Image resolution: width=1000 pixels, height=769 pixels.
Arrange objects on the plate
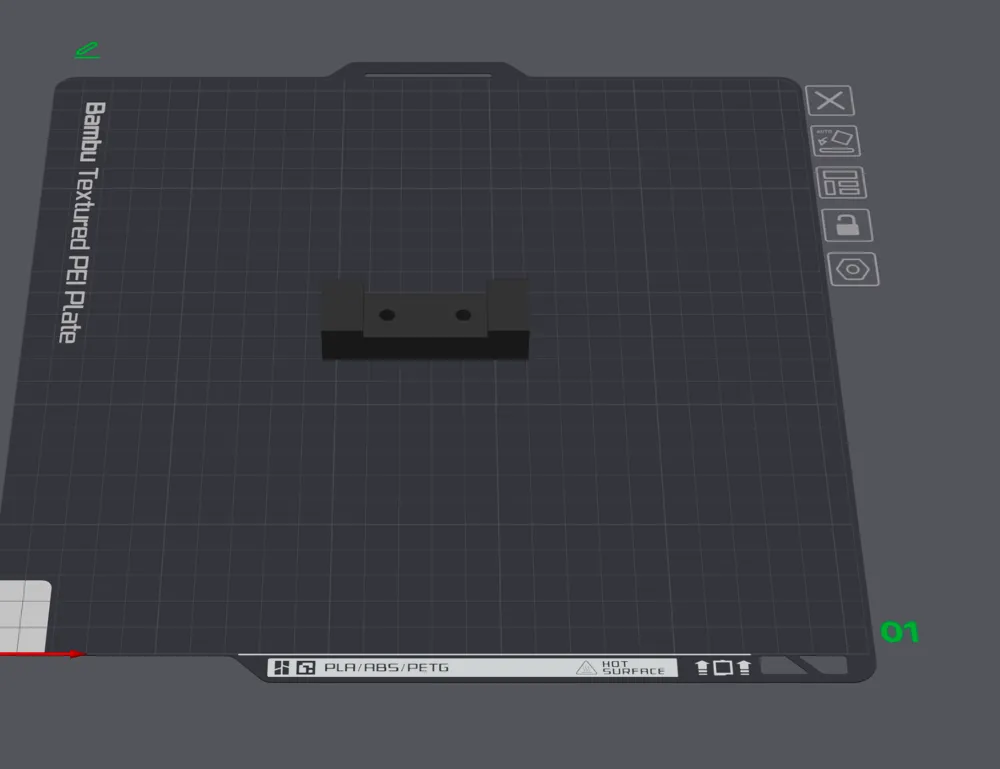(x=841, y=182)
